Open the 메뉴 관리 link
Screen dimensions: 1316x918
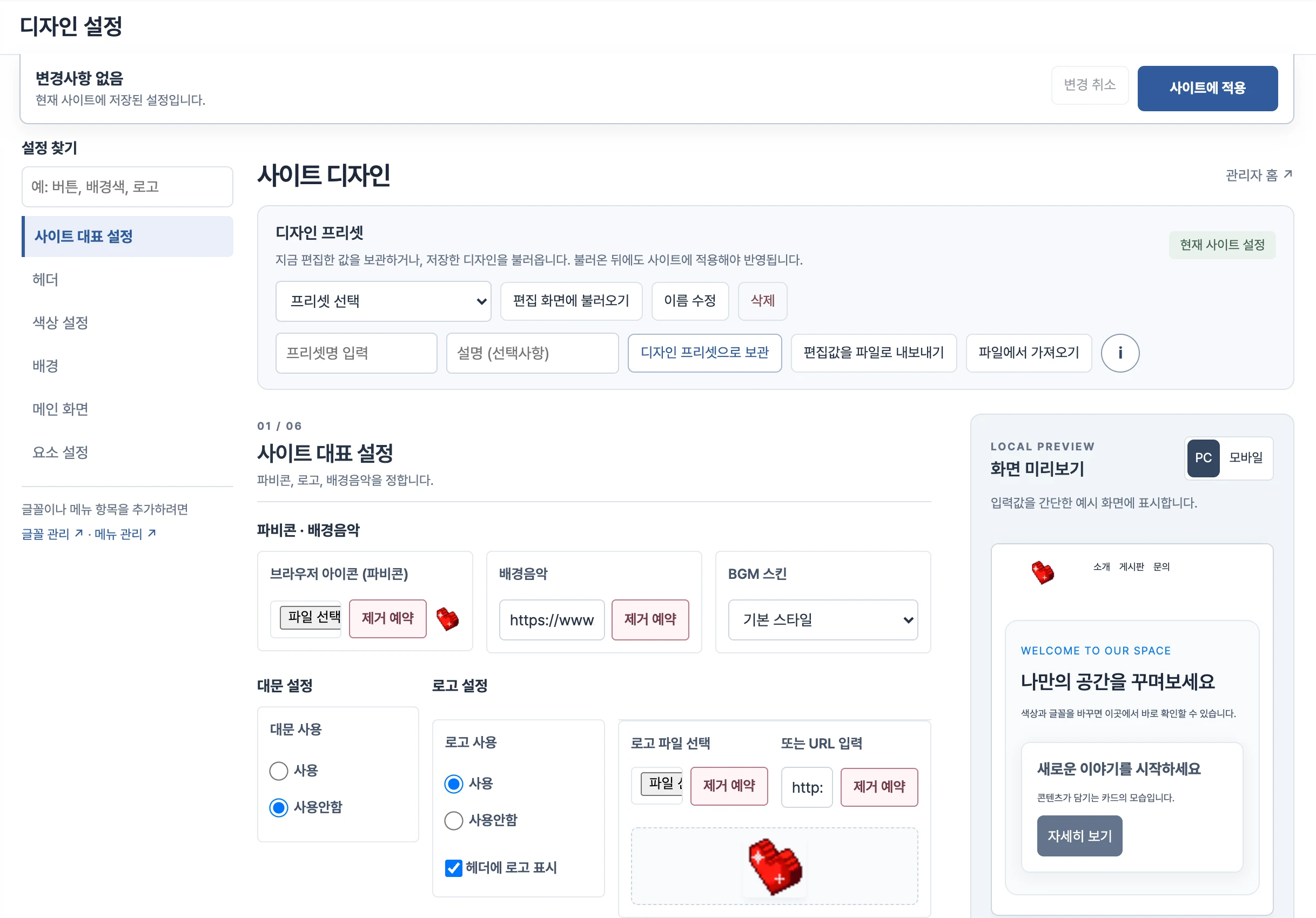click(125, 534)
